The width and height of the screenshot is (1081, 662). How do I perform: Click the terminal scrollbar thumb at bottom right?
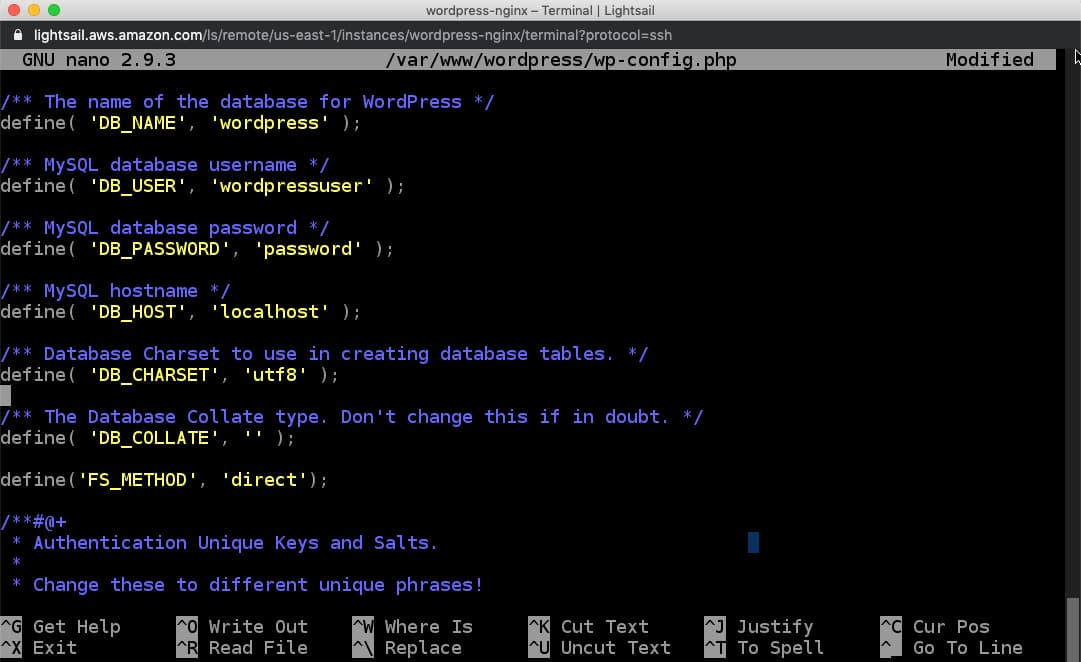1073,630
